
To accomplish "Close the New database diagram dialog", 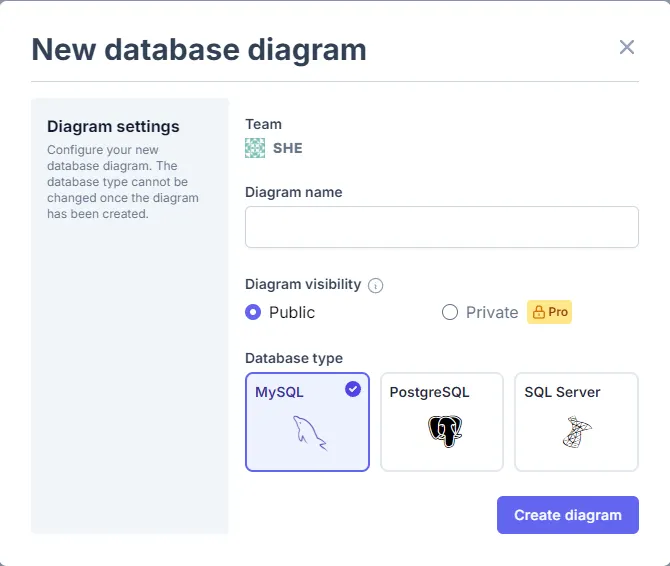I will [x=627, y=47].
